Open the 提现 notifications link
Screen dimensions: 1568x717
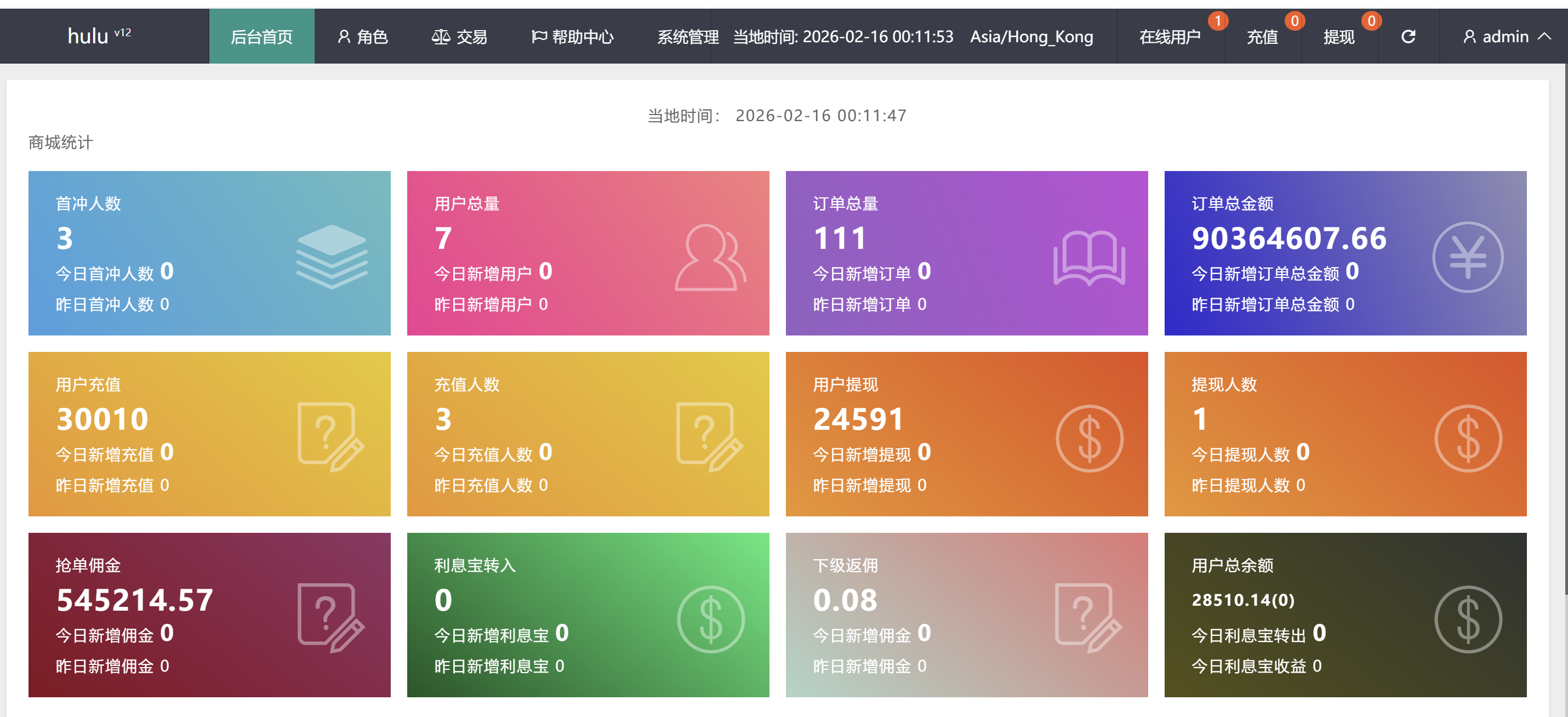click(x=1338, y=37)
